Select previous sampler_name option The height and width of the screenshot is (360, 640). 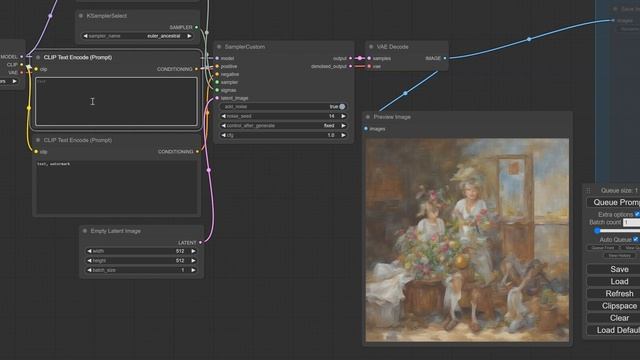[85, 36]
